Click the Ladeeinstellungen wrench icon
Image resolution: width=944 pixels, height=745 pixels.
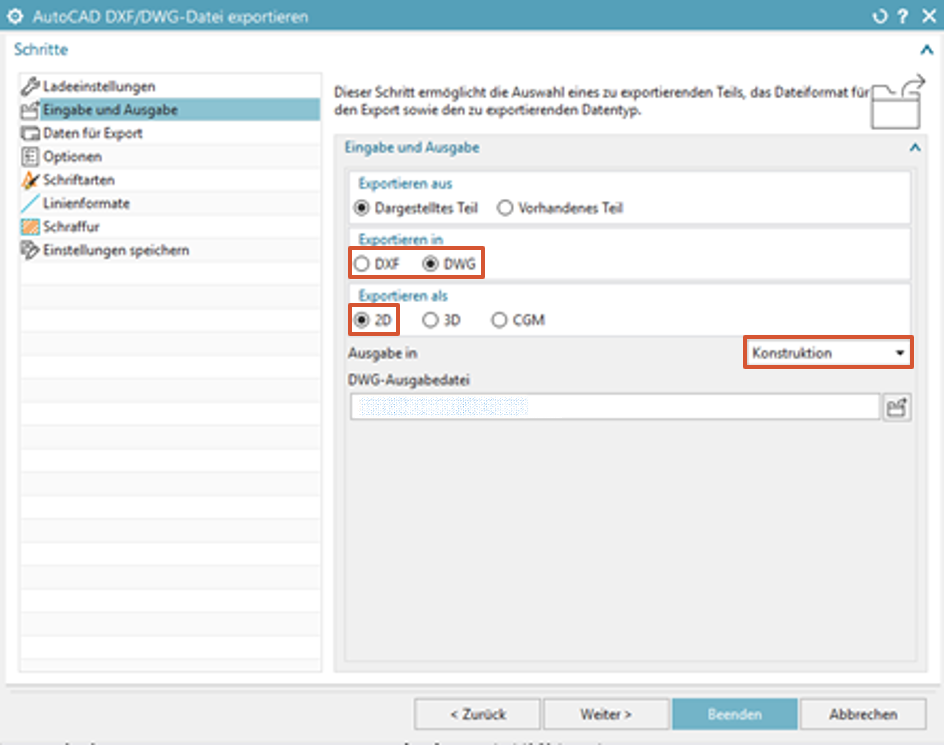(31, 87)
